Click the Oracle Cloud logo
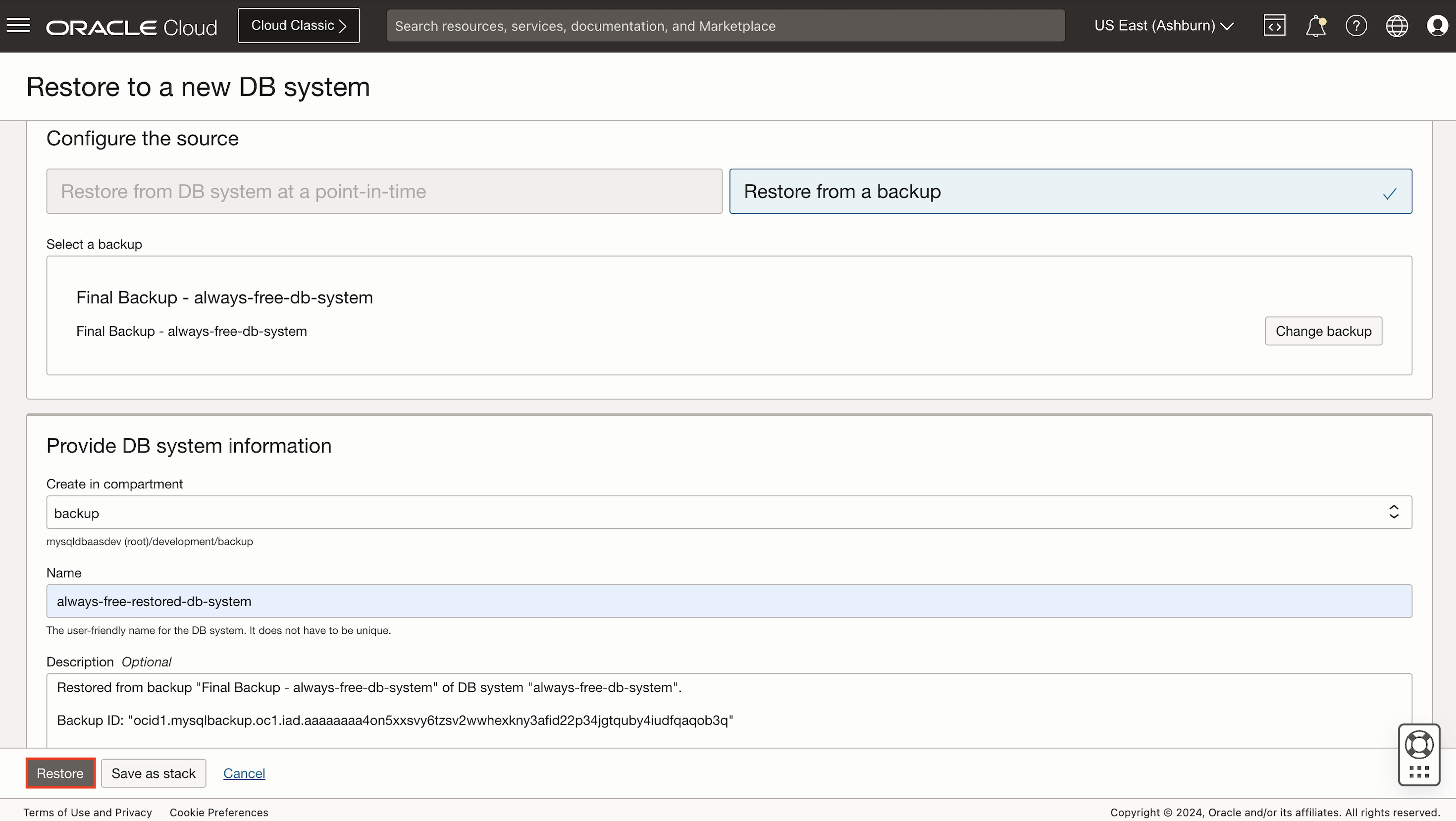1456x821 pixels. click(x=131, y=27)
